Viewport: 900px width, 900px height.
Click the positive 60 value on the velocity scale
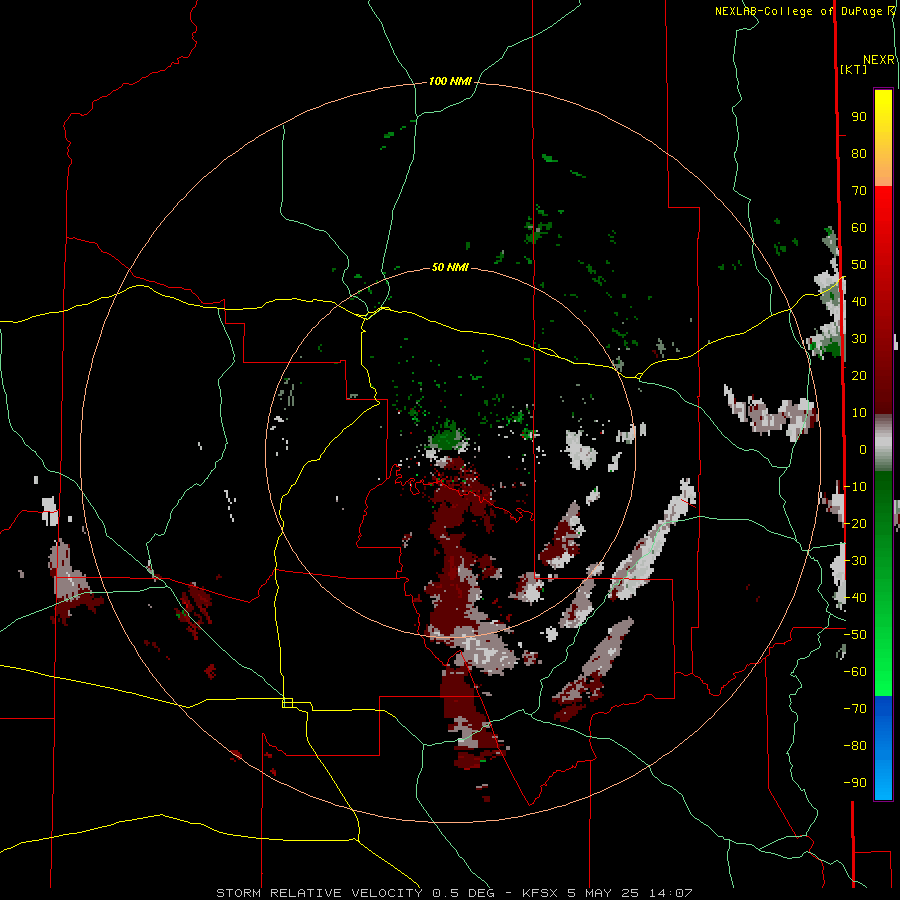tap(859, 228)
